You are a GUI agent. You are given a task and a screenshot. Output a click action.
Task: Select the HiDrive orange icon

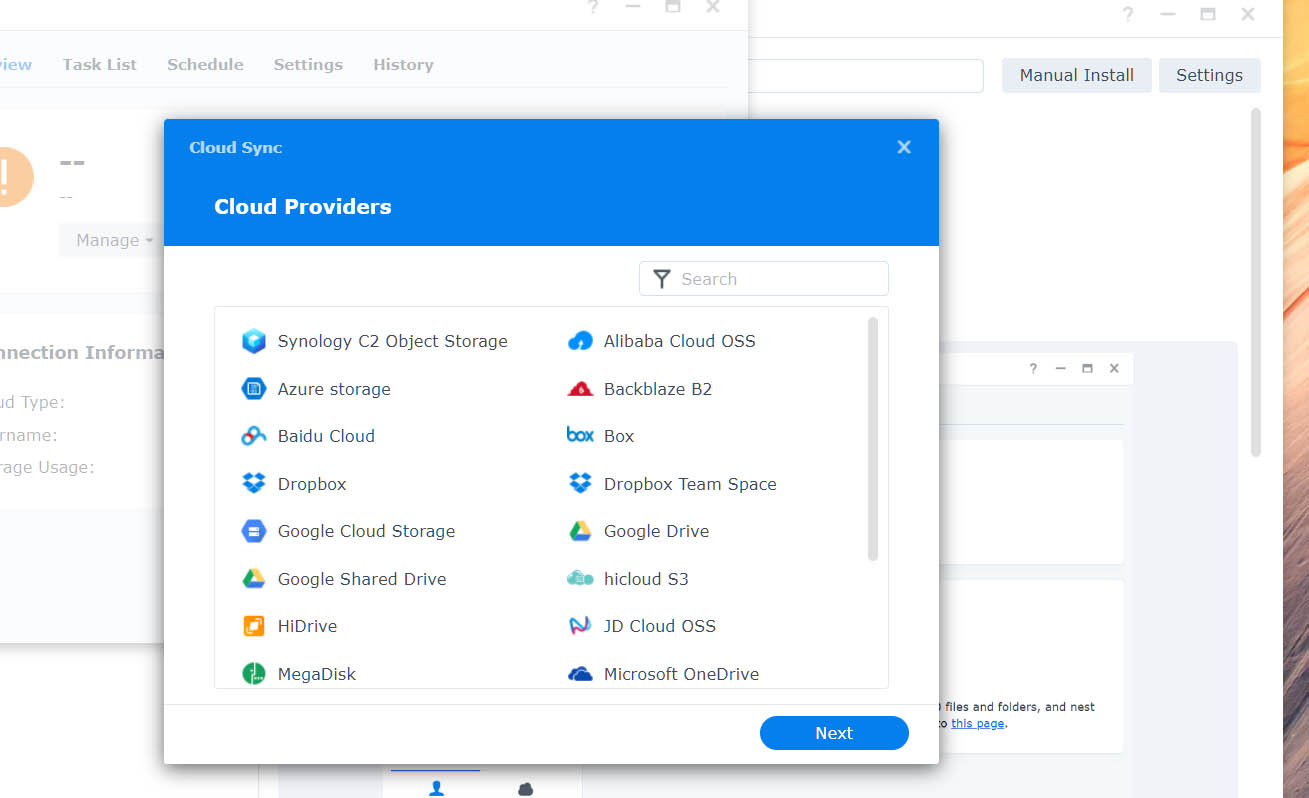tap(254, 626)
